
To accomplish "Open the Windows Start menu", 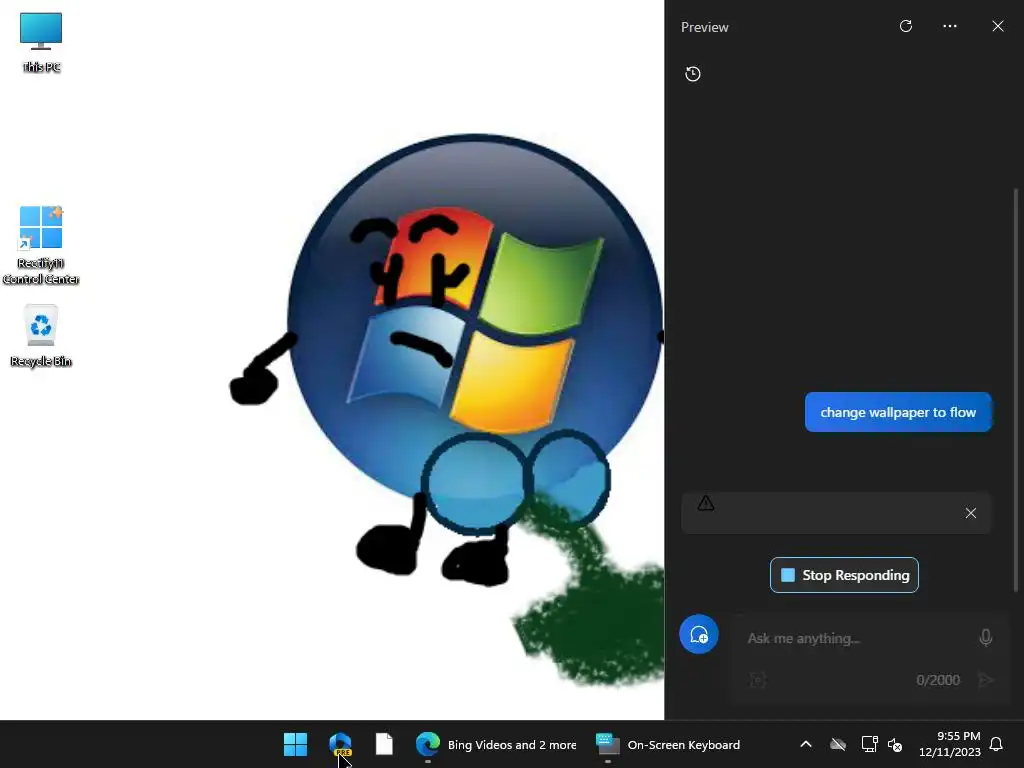I will (295, 744).
